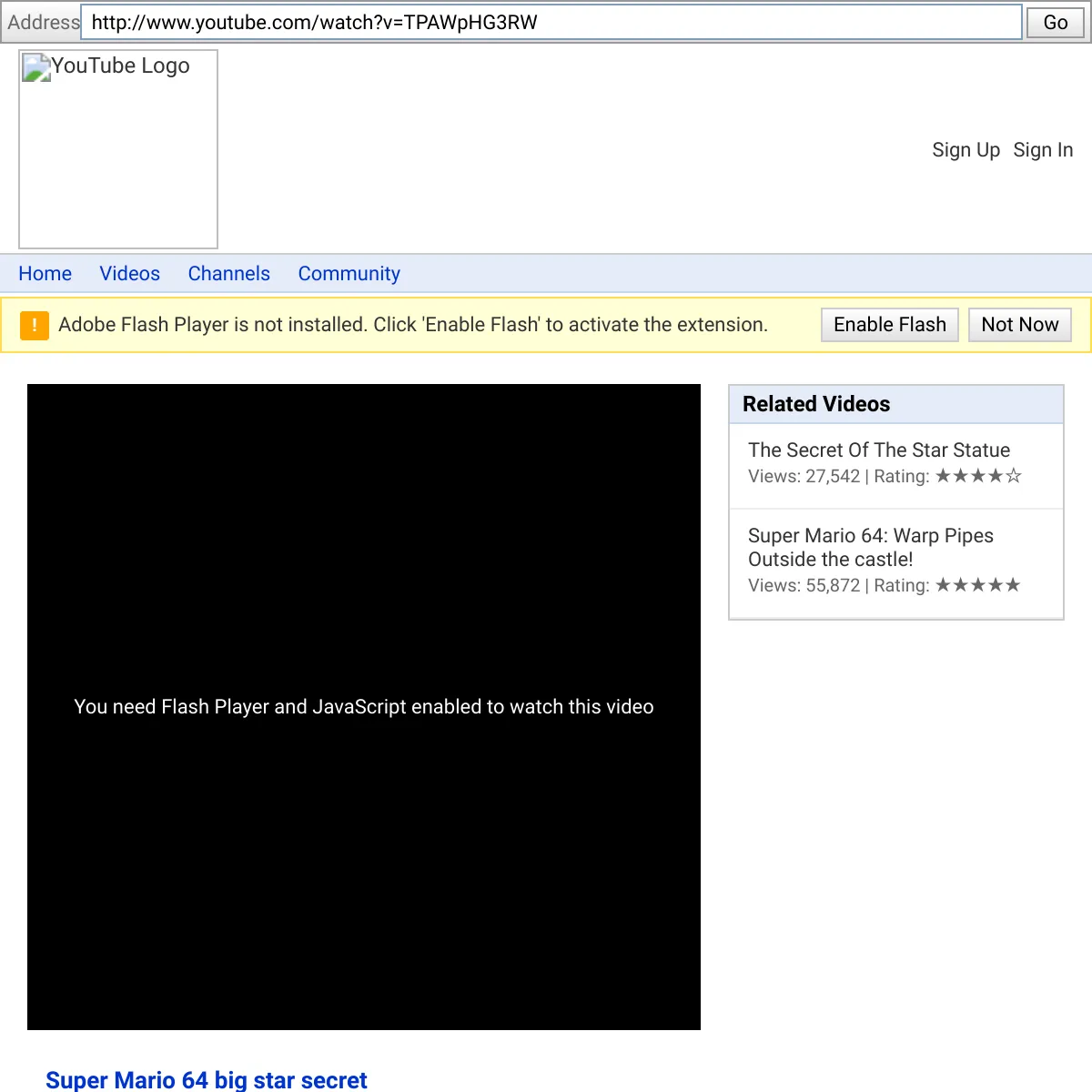Click the YouTube Logo image

[x=118, y=149]
